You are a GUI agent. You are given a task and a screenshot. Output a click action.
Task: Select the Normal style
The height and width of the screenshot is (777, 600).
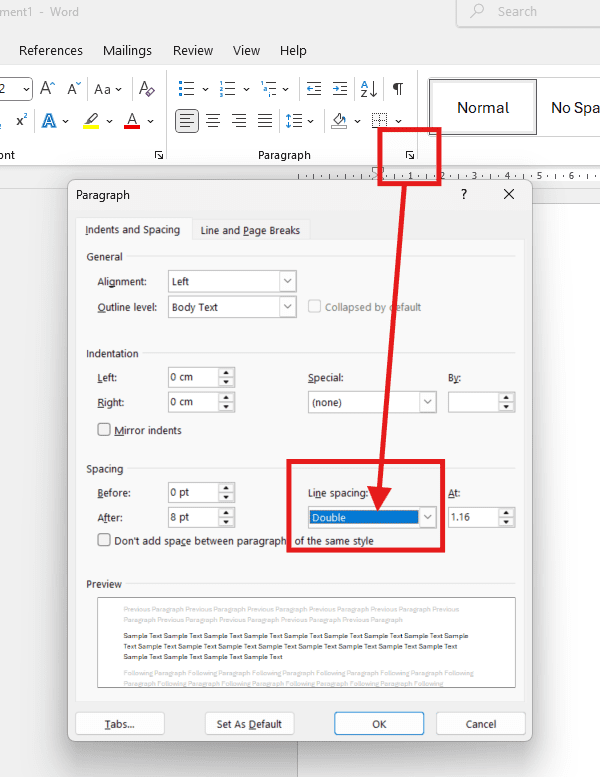483,107
